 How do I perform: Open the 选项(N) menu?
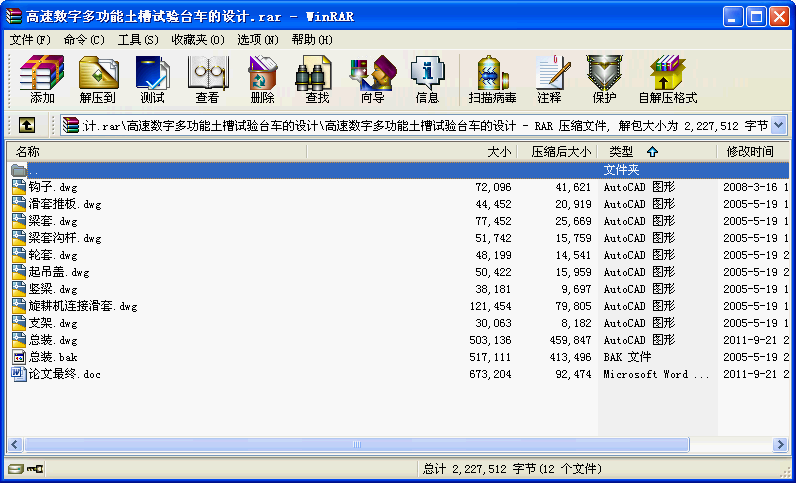[x=258, y=40]
